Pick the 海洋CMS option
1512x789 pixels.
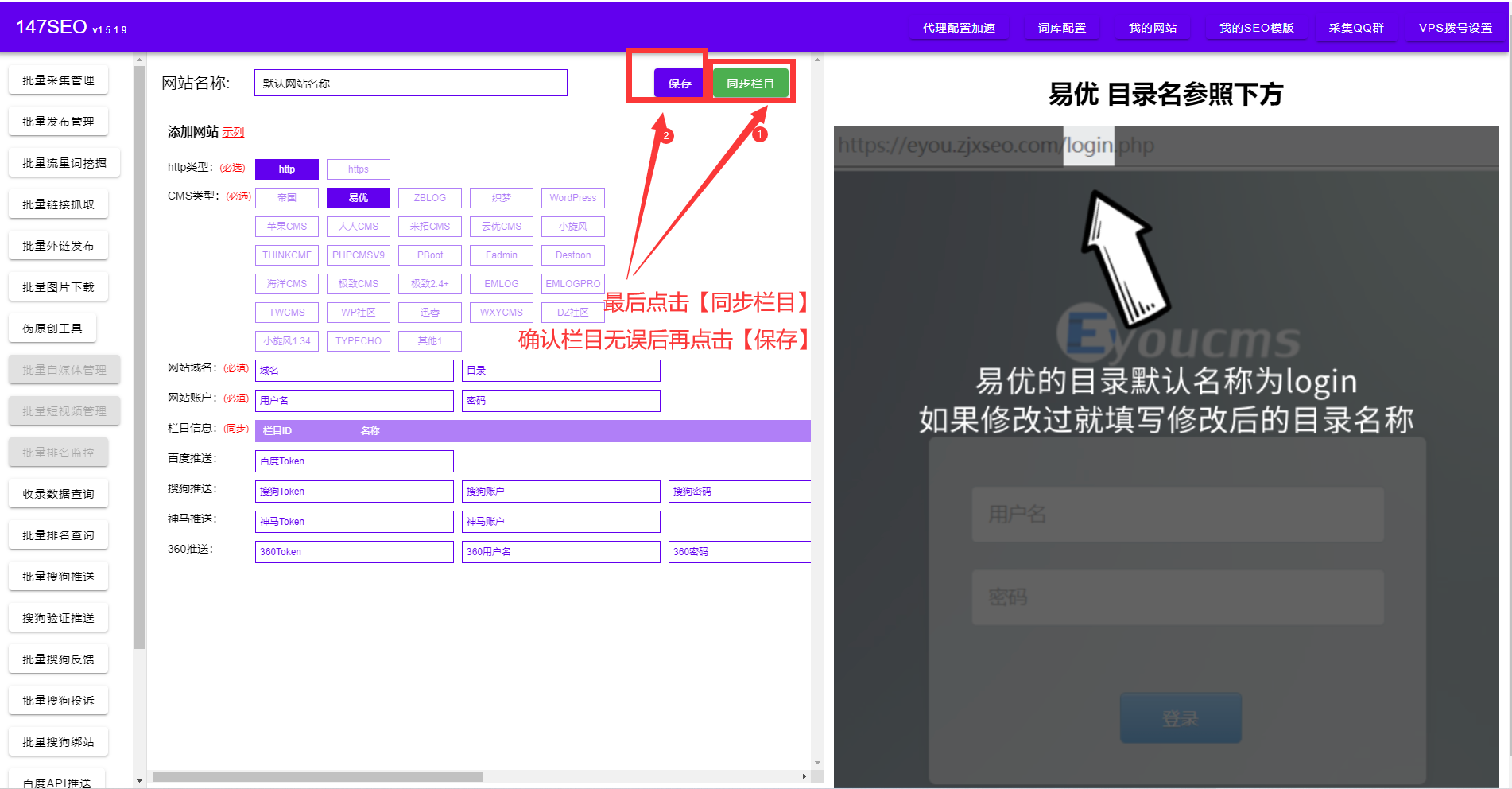coord(287,284)
